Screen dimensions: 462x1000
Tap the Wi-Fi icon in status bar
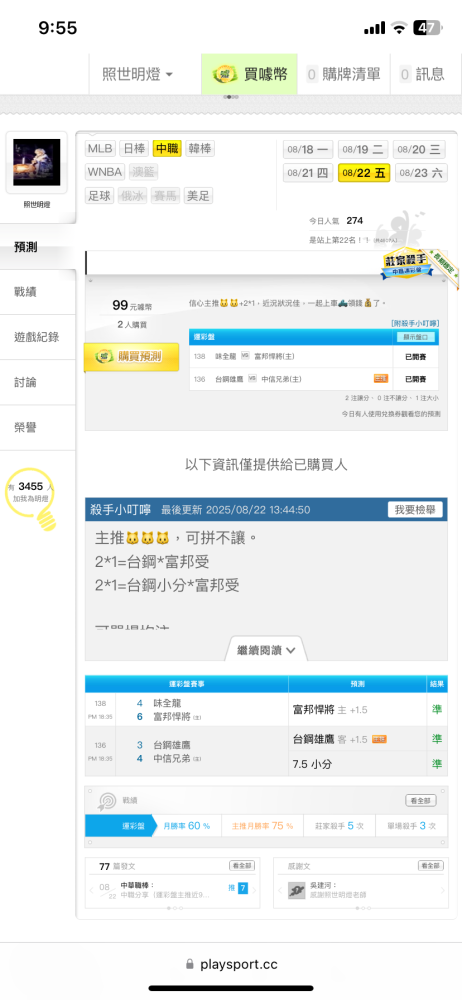(399, 27)
